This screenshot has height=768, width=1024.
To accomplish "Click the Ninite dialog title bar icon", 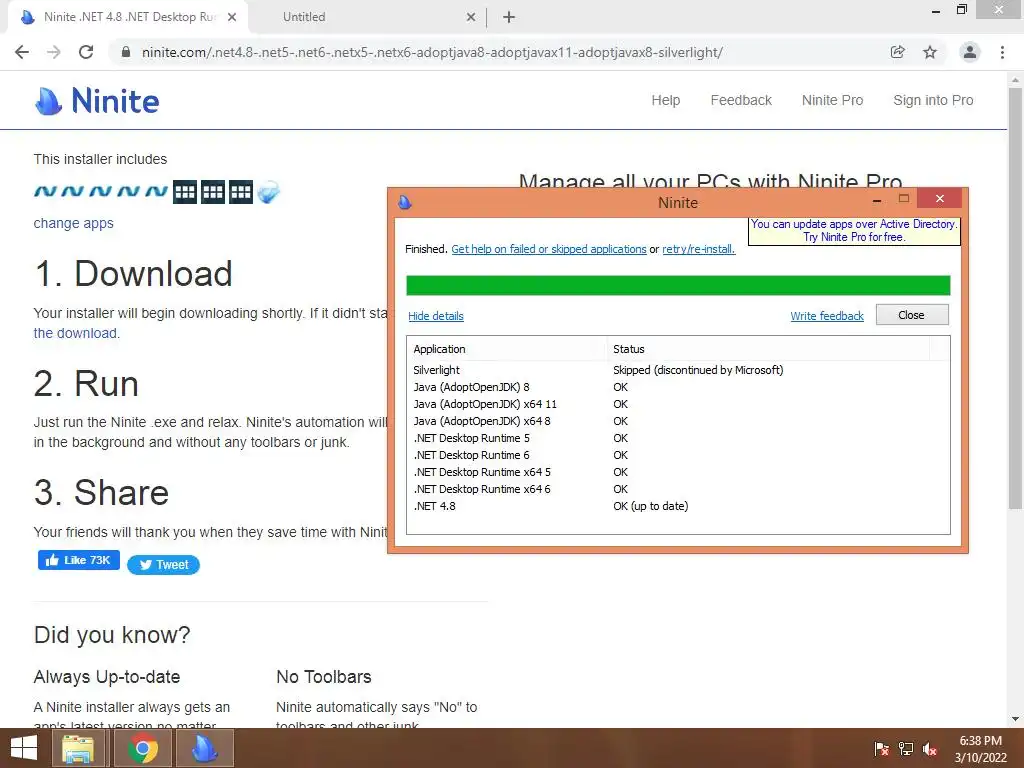I will pos(405,202).
